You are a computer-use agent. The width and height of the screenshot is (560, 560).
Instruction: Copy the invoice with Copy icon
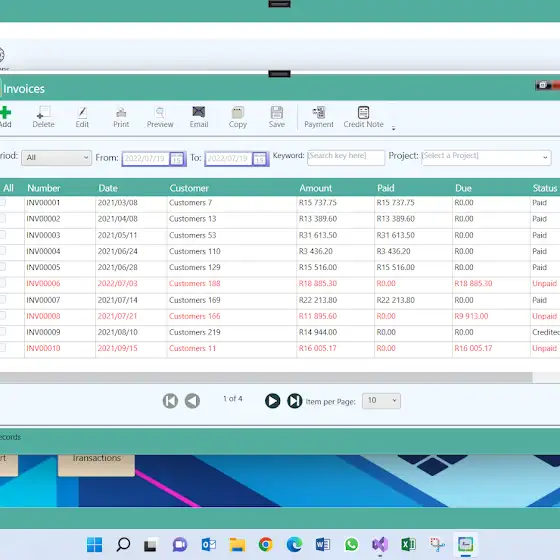(238, 117)
